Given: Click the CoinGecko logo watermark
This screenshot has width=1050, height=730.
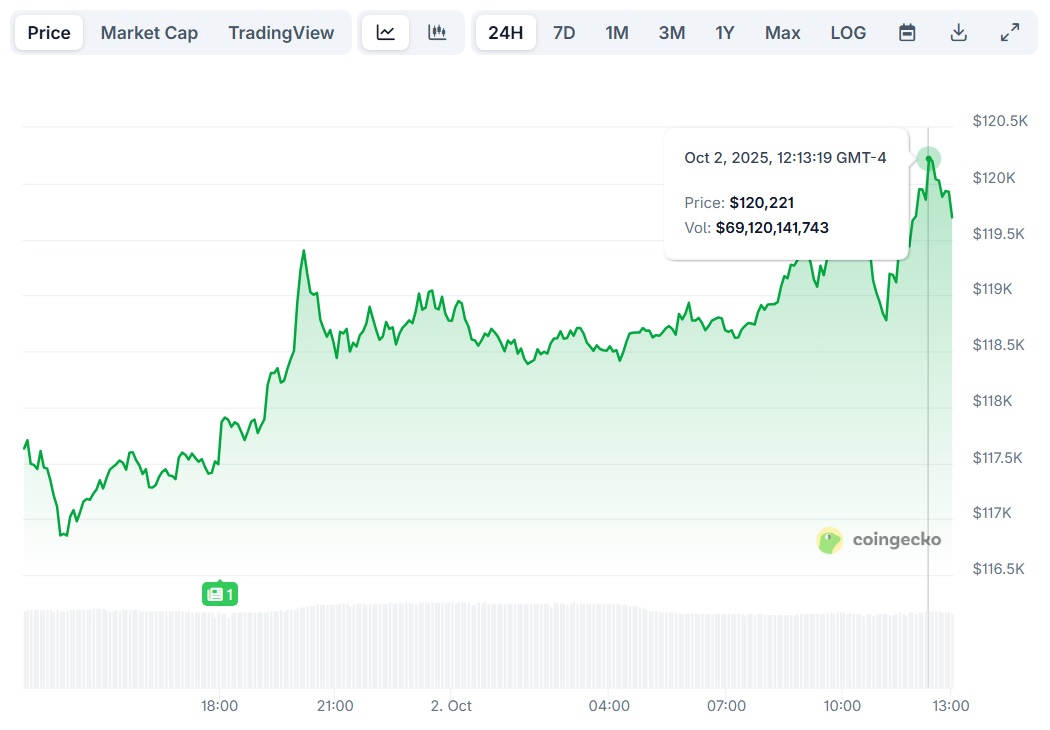Looking at the screenshot, I should [x=879, y=540].
